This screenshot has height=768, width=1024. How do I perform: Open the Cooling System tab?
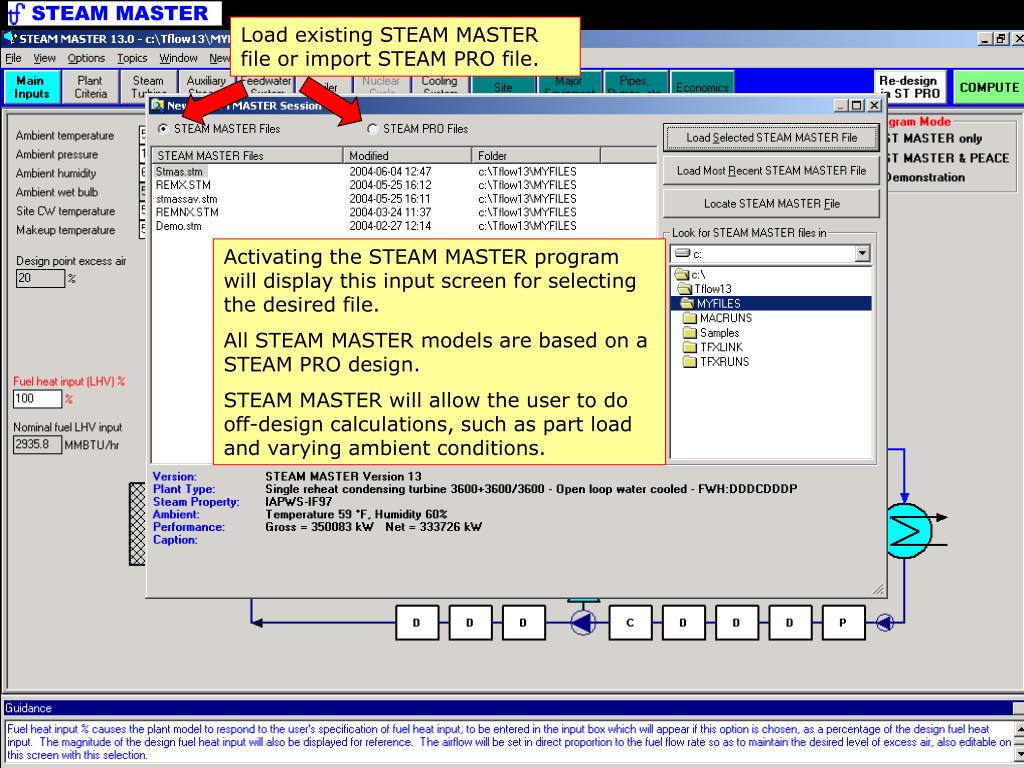coord(440,87)
